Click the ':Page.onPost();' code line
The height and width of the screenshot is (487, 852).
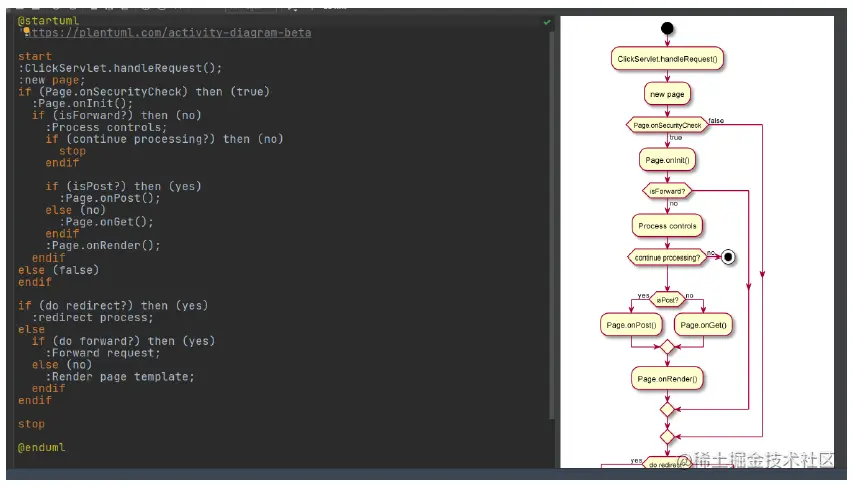pyautogui.click(x=110, y=198)
